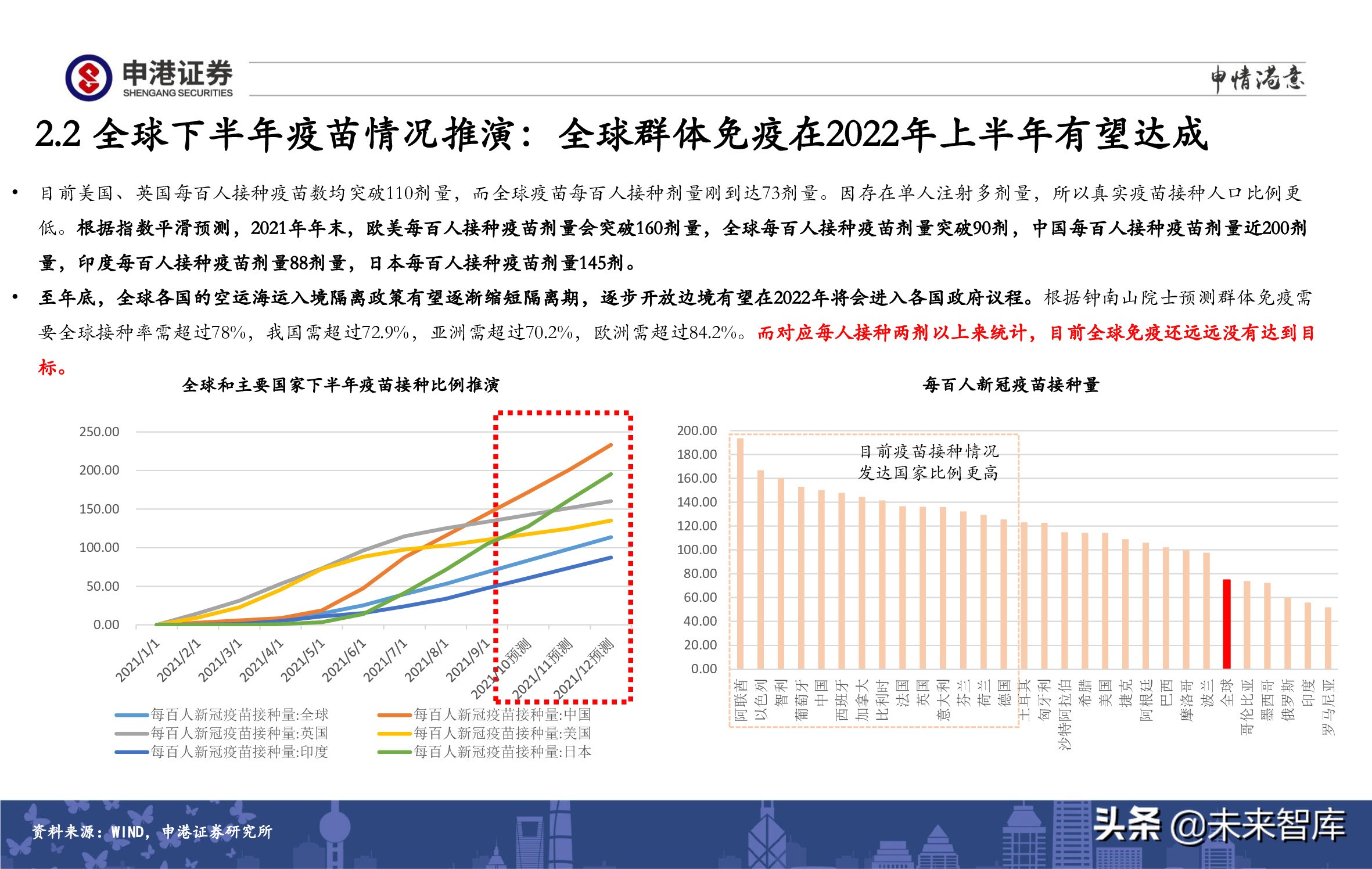Click the '2021/6/1' x-axis date label

(x=343, y=660)
